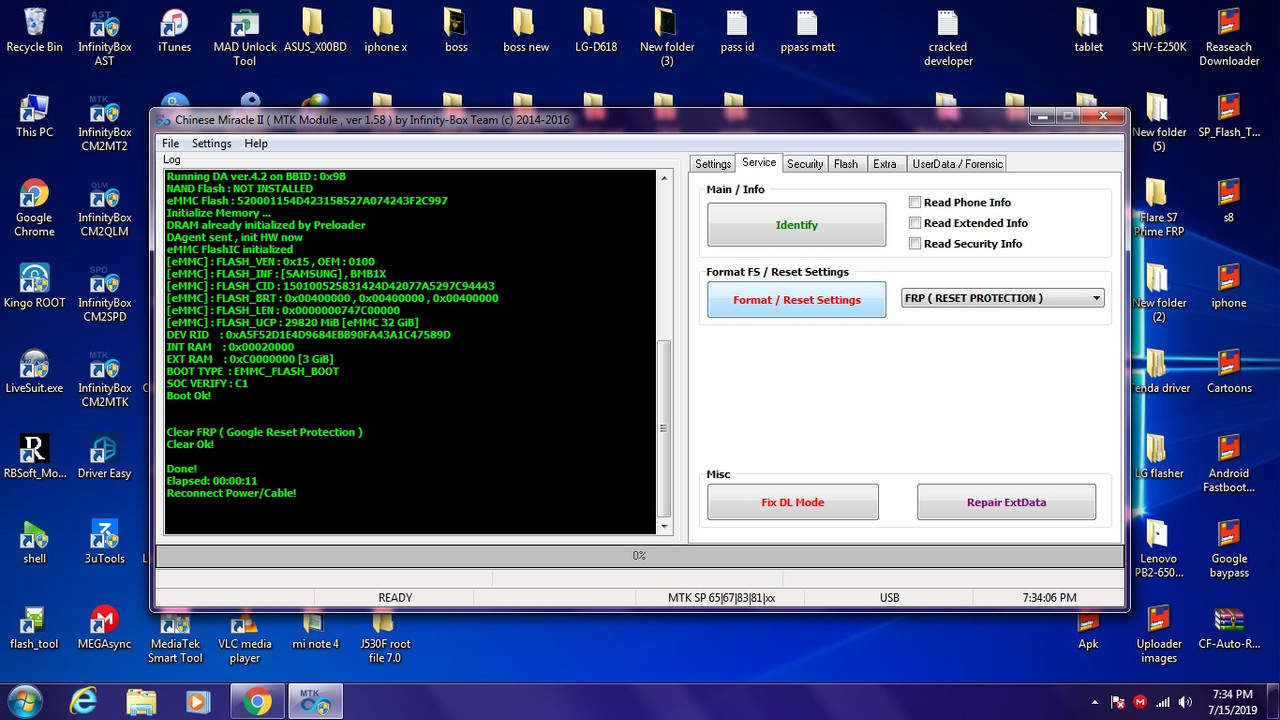
Task: Expand the FRP ( RESET PROTECTION ) dropdown
Action: point(1097,298)
